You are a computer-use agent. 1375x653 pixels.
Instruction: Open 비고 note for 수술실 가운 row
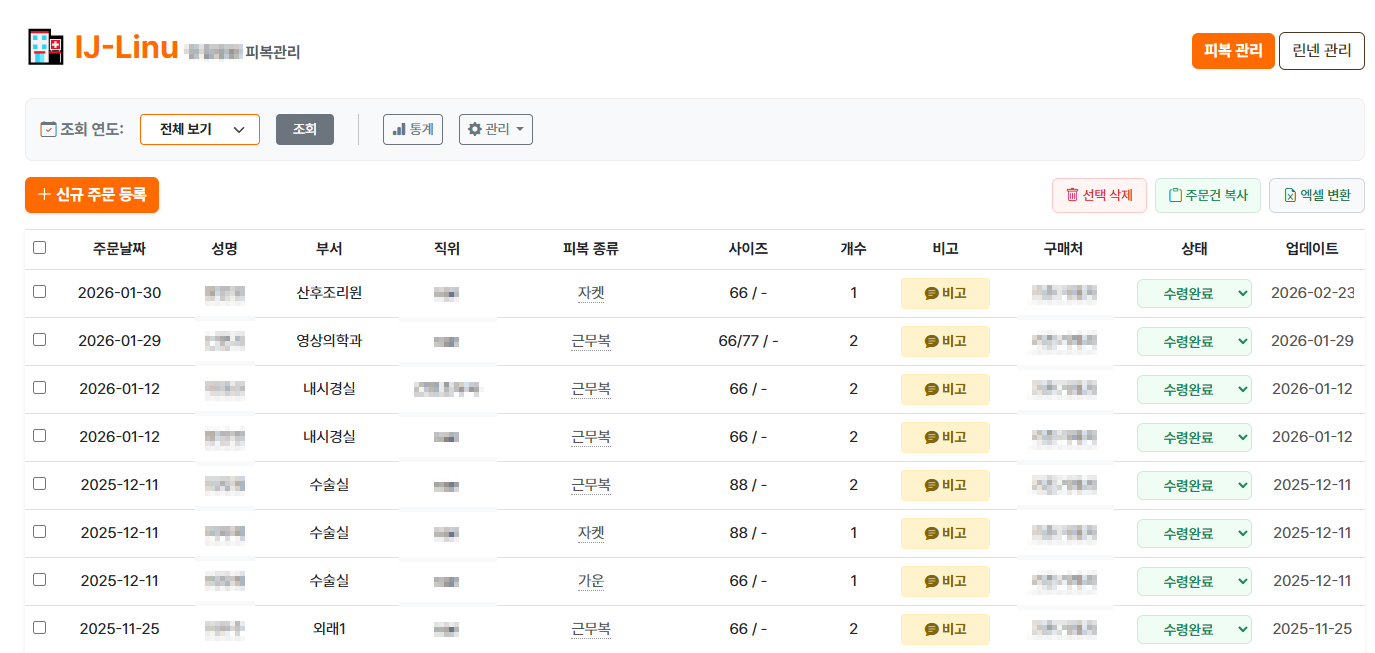tap(945, 581)
